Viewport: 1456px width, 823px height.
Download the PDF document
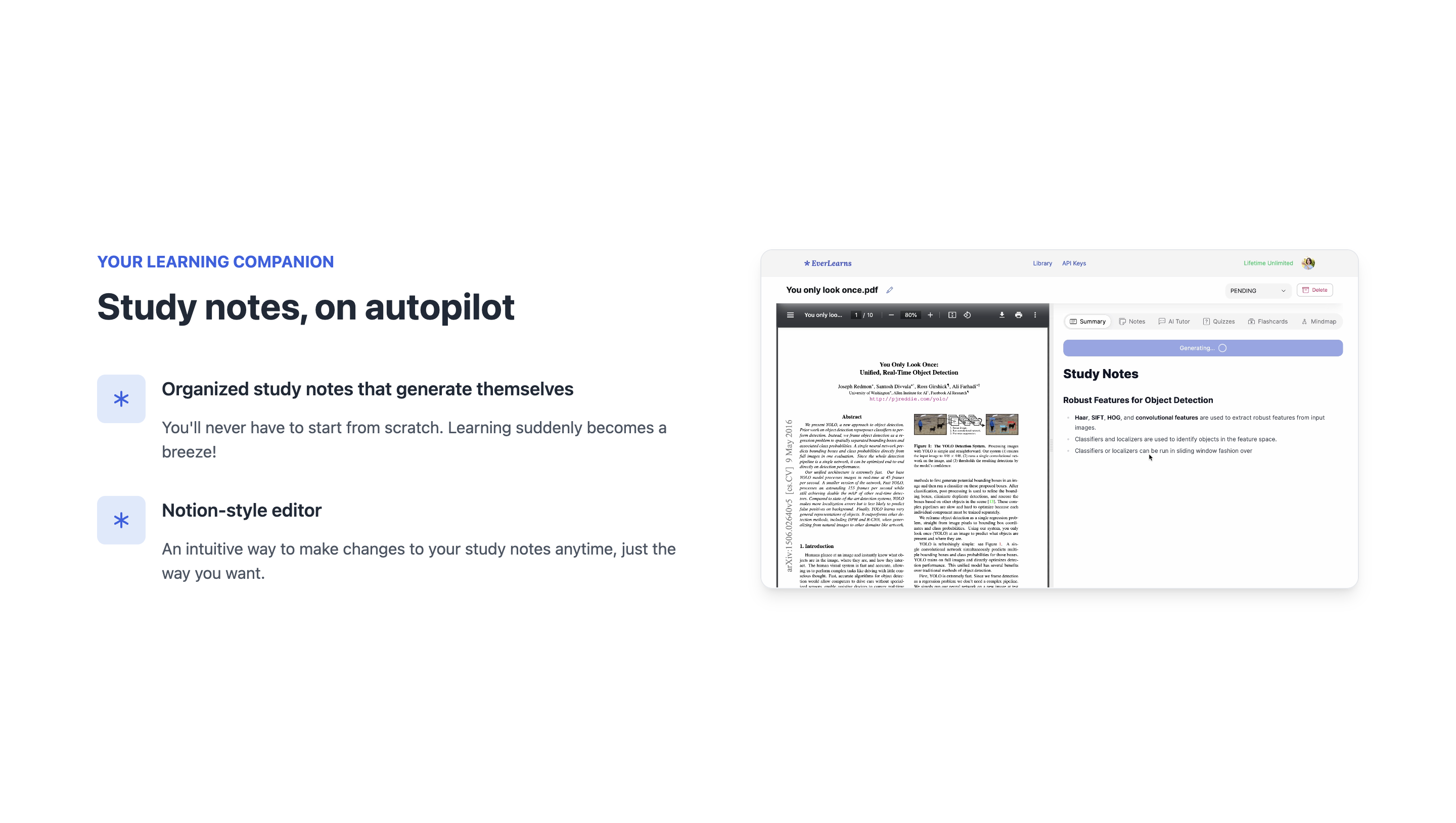1002,315
